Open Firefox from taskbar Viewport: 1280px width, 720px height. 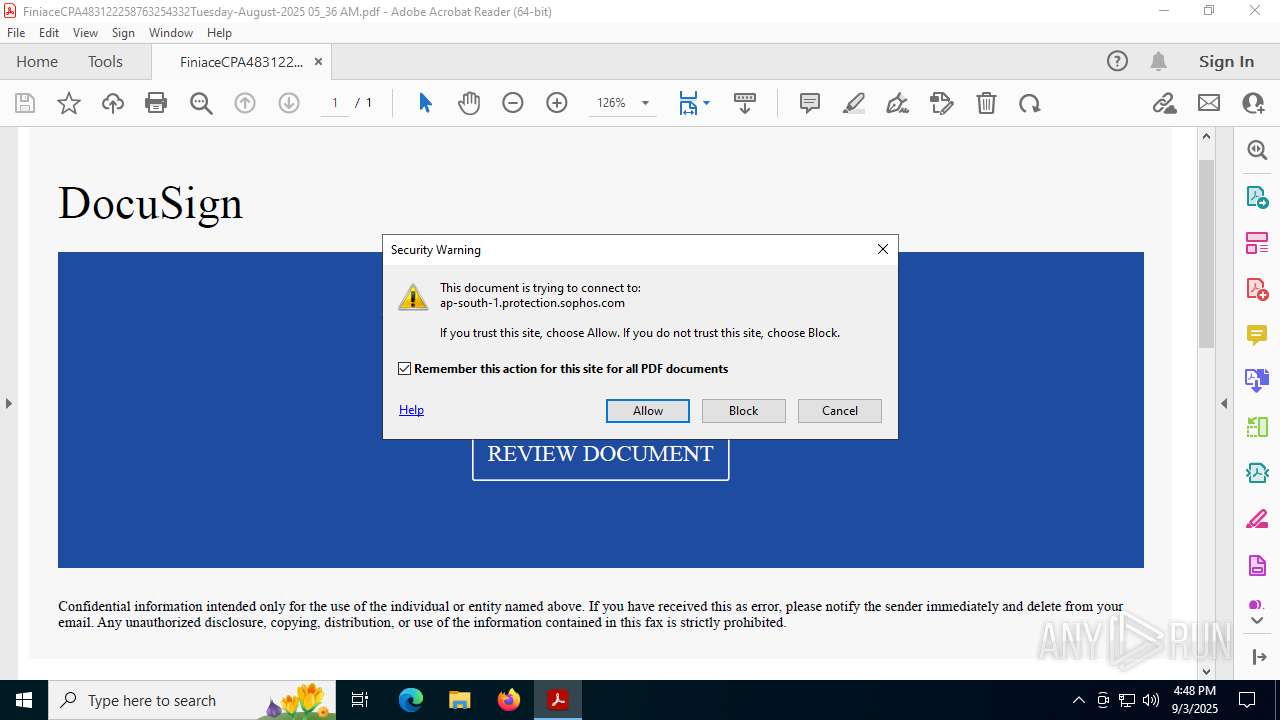509,700
